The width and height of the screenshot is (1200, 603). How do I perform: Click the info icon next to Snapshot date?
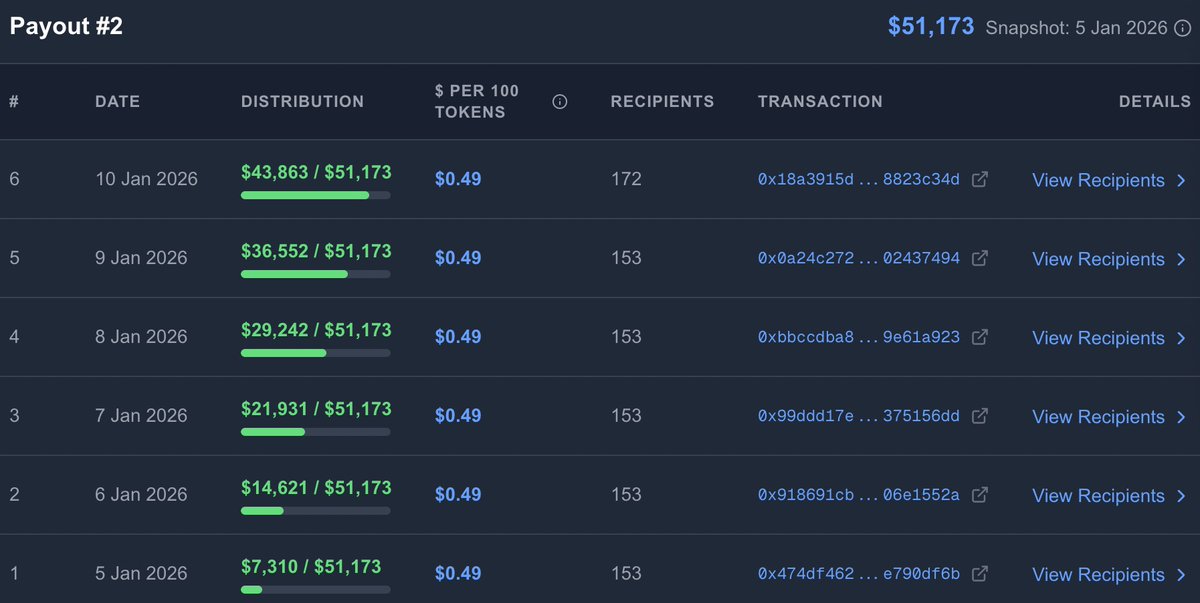tap(1182, 28)
